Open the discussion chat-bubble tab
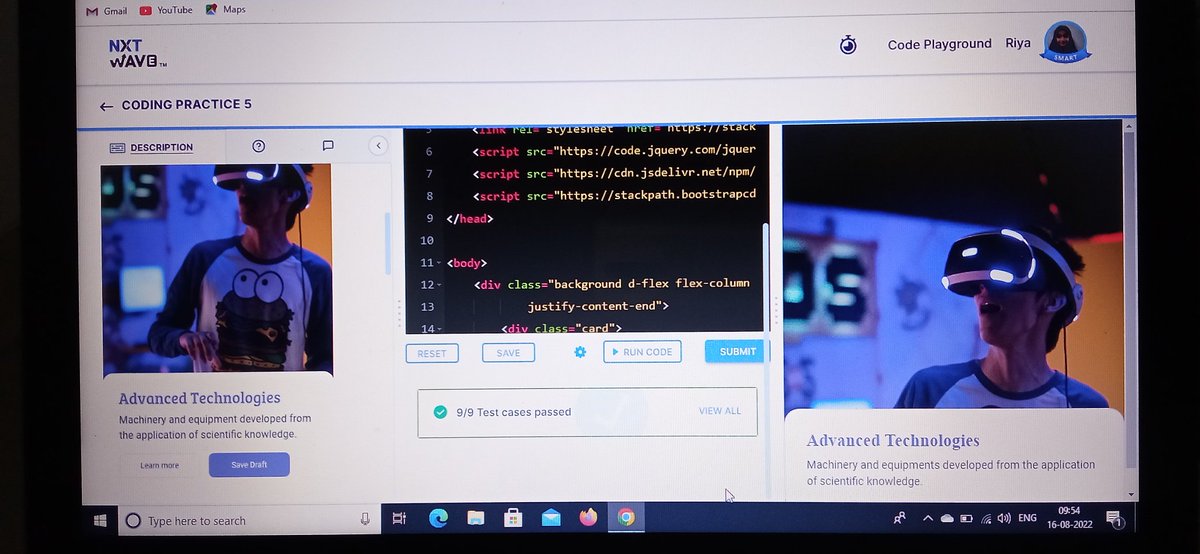Viewport: 1200px width, 554px height. pyautogui.click(x=328, y=146)
